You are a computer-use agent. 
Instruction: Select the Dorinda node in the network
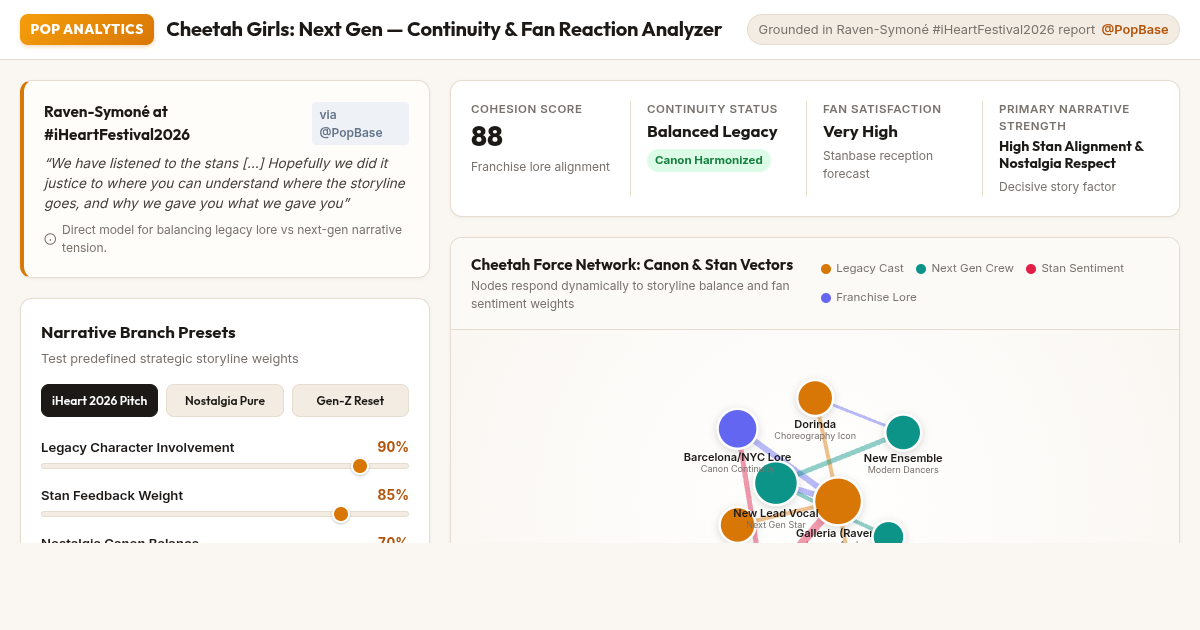click(815, 398)
